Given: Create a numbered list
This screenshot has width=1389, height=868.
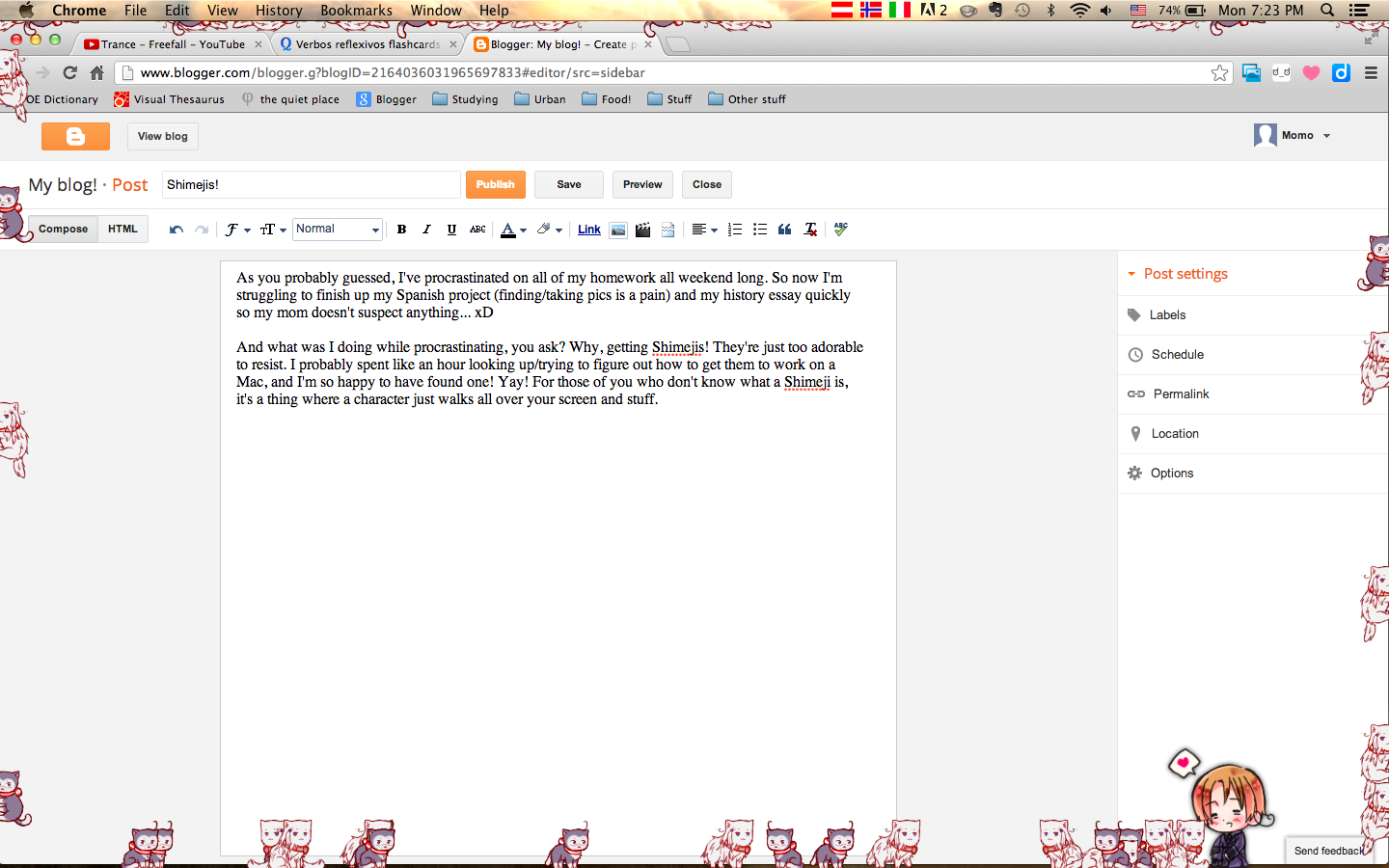Looking at the screenshot, I should point(735,230).
